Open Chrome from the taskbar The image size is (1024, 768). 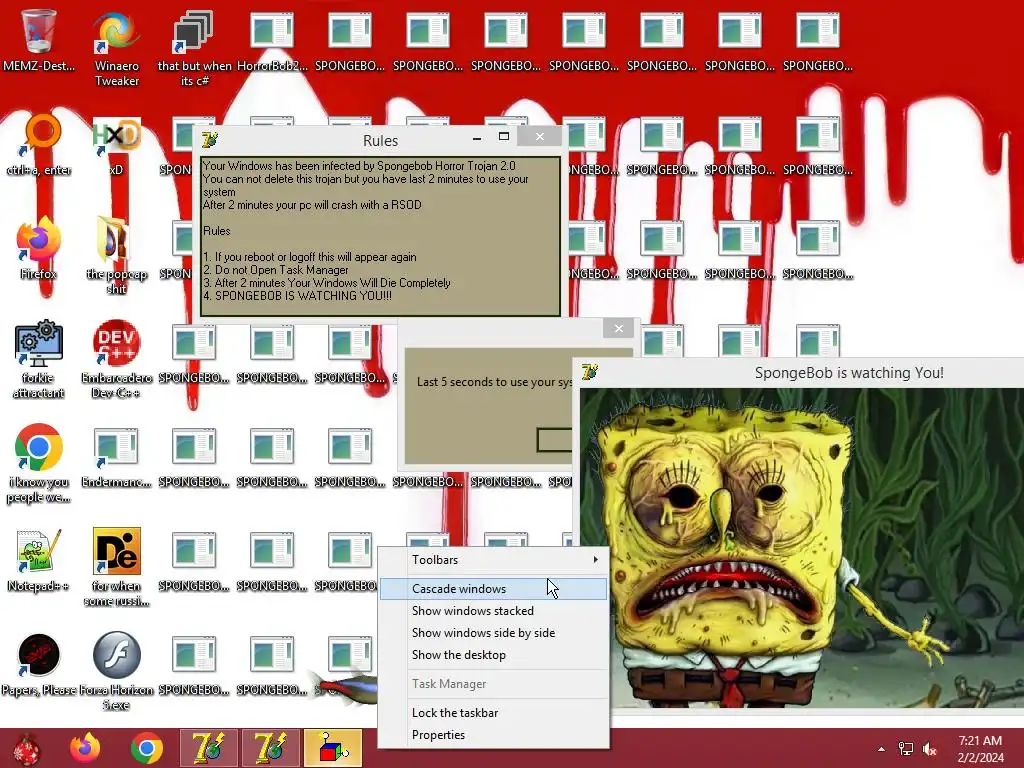pos(146,748)
